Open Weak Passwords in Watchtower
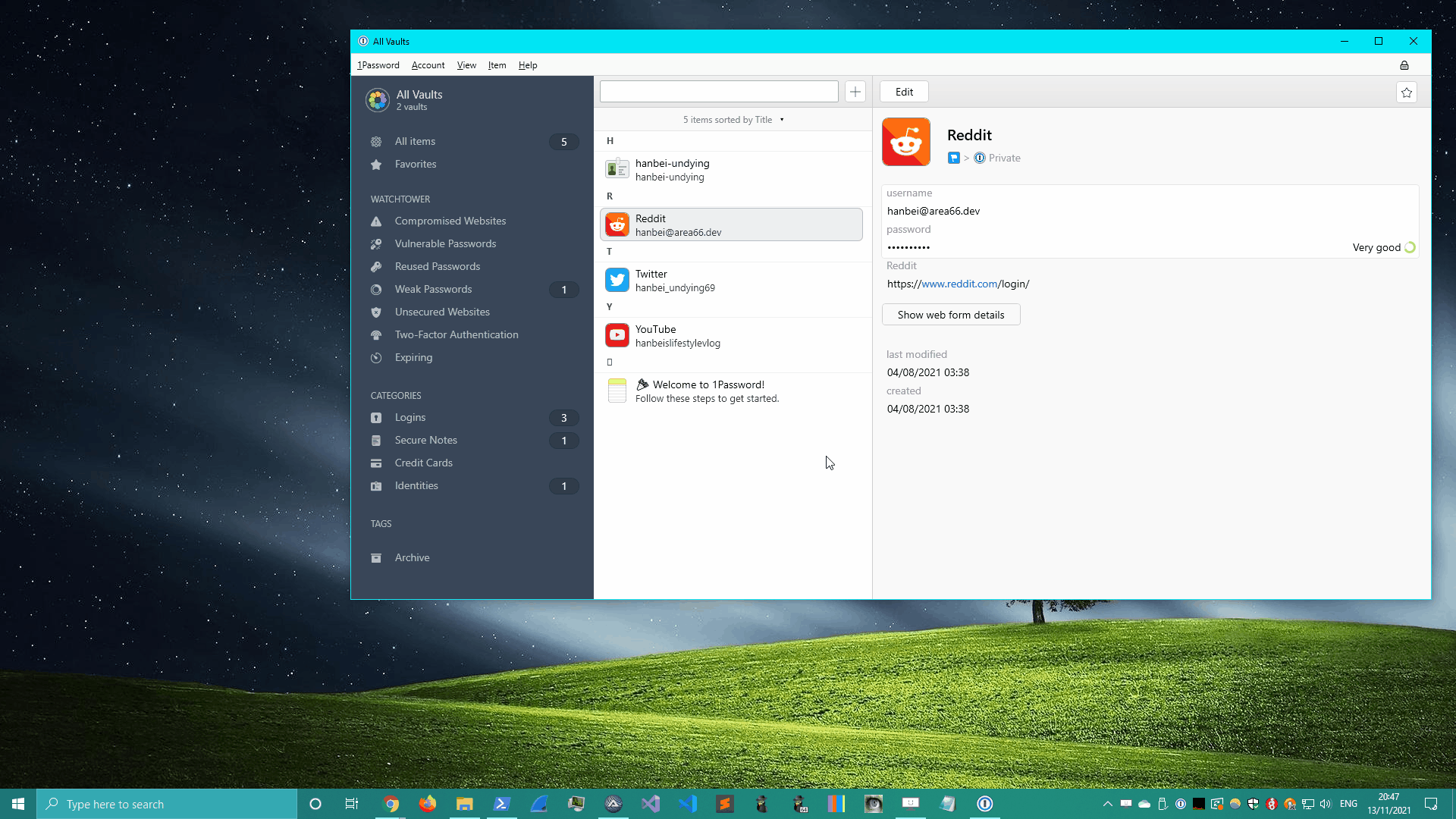Viewport: 1456px width, 819px height. [472, 290]
